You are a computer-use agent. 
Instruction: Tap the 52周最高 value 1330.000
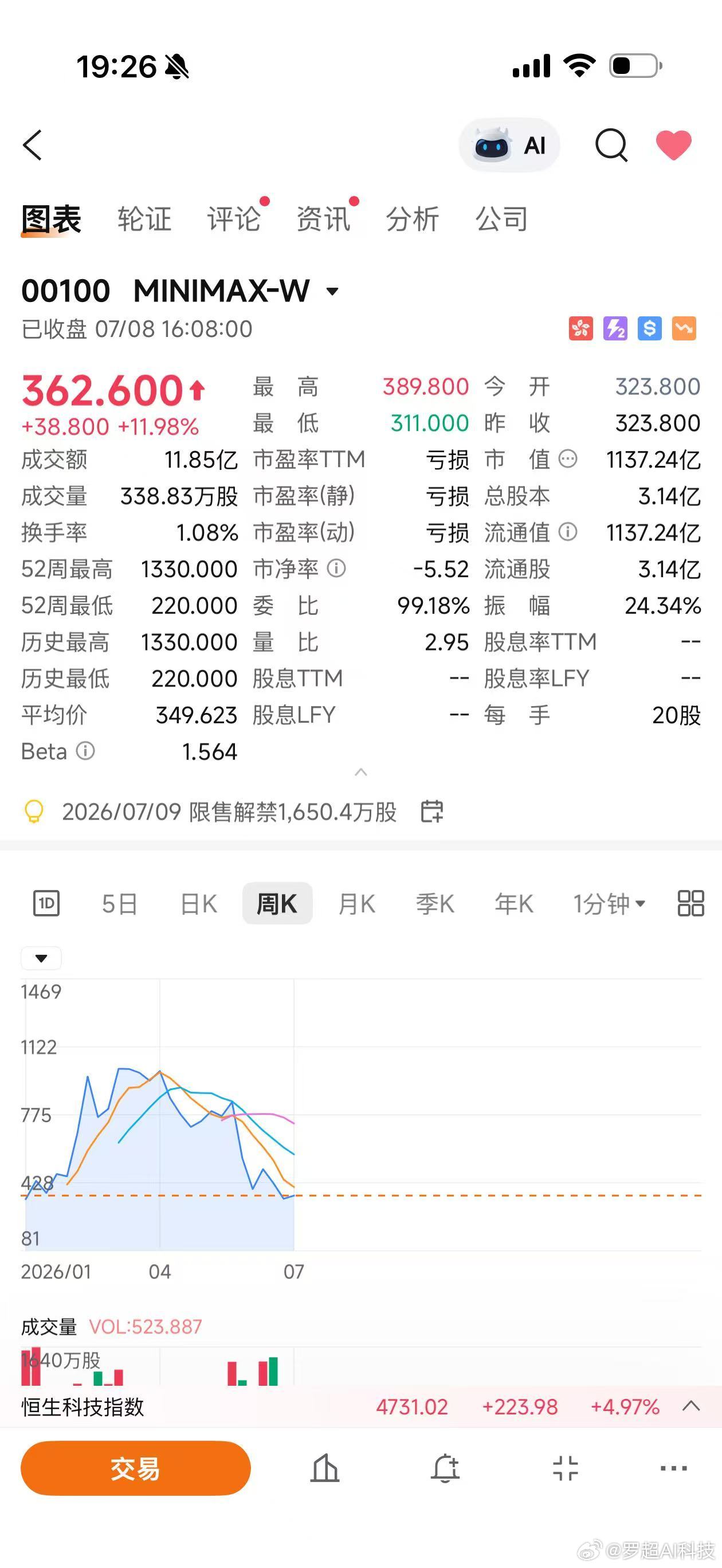pyautogui.click(x=189, y=569)
